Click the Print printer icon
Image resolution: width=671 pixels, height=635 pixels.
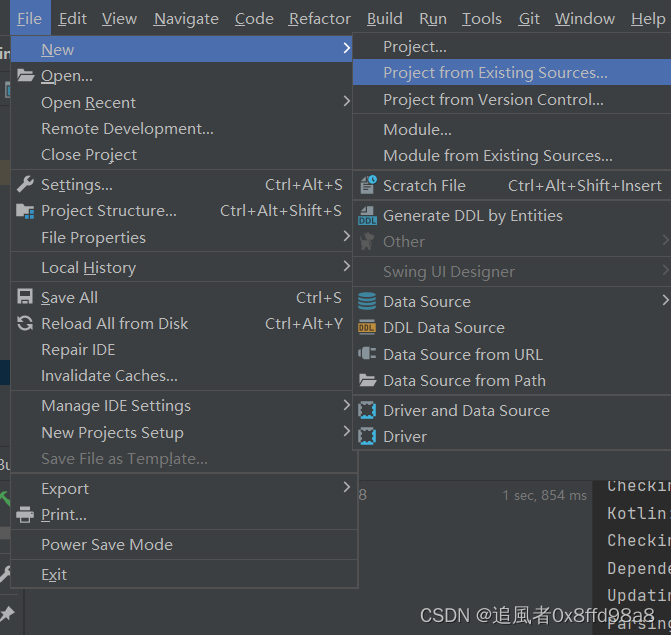tap(25, 515)
